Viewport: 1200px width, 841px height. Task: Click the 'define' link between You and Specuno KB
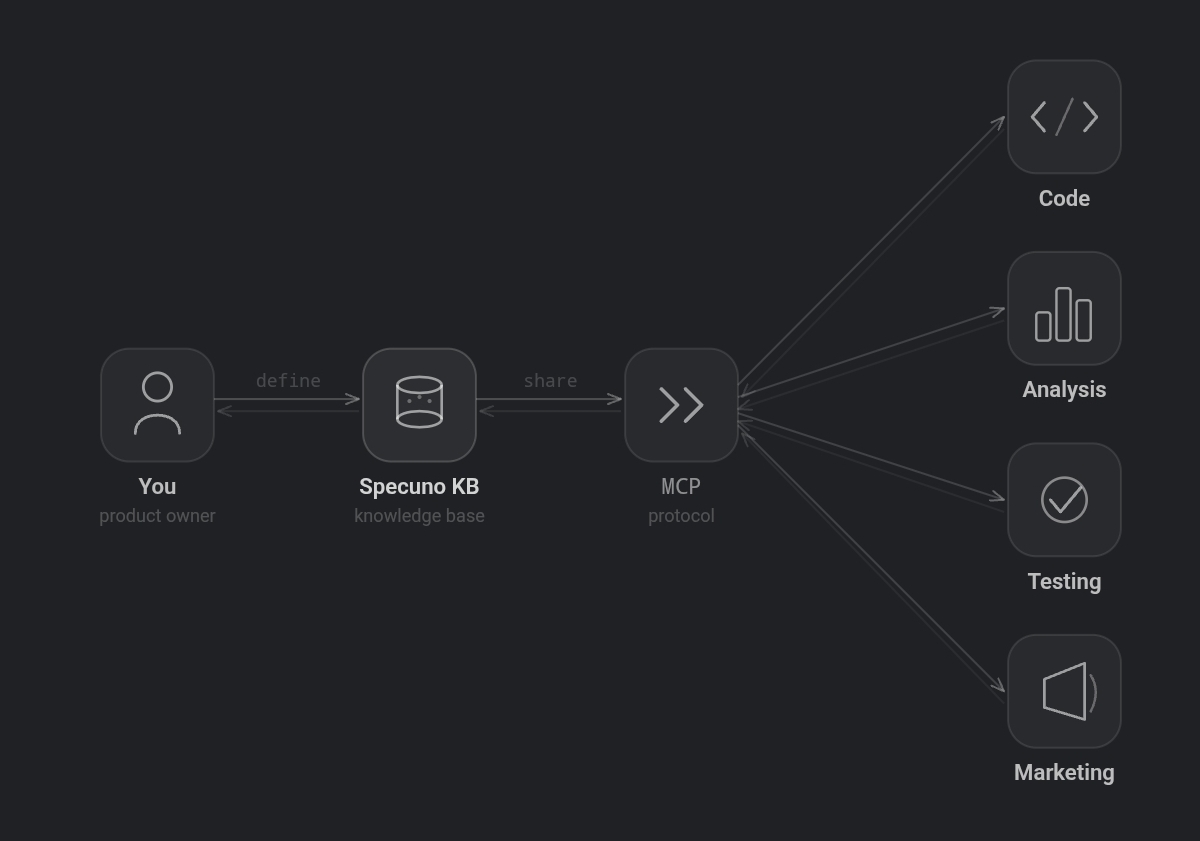288,380
